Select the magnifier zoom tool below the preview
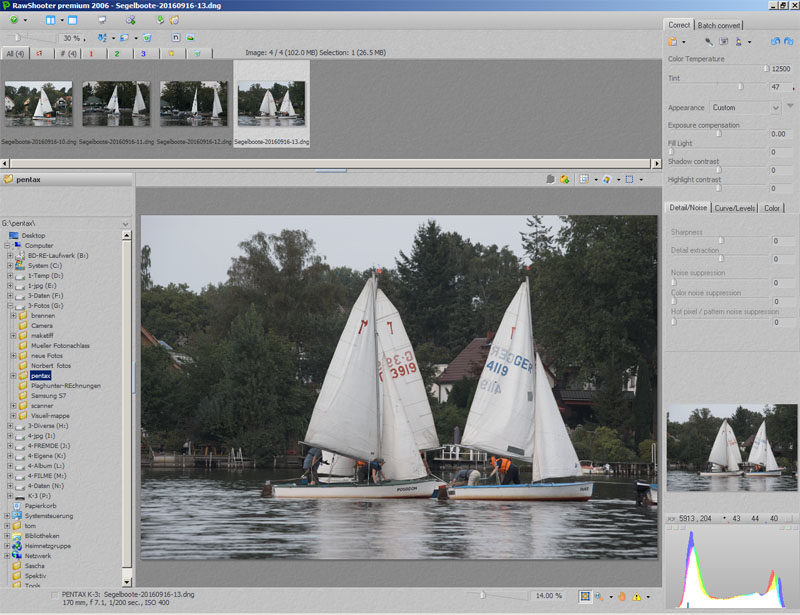800x615 pixels. (x=600, y=596)
